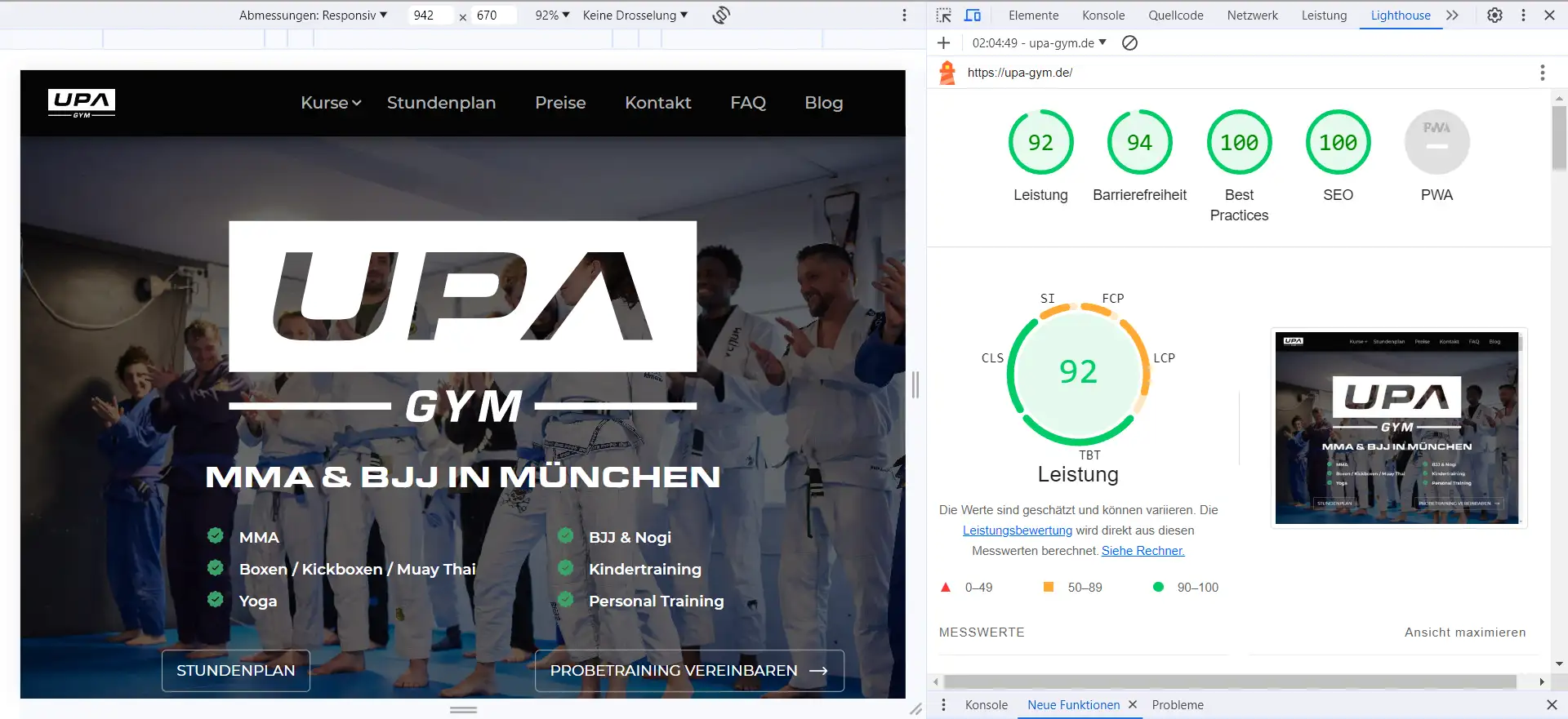Click the viewport height field 670
The image size is (1568, 719).
493,16
